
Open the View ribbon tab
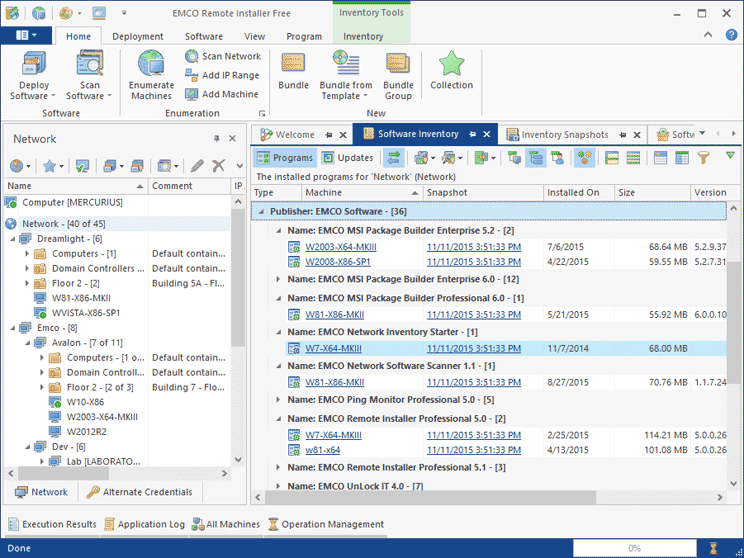[254, 37]
